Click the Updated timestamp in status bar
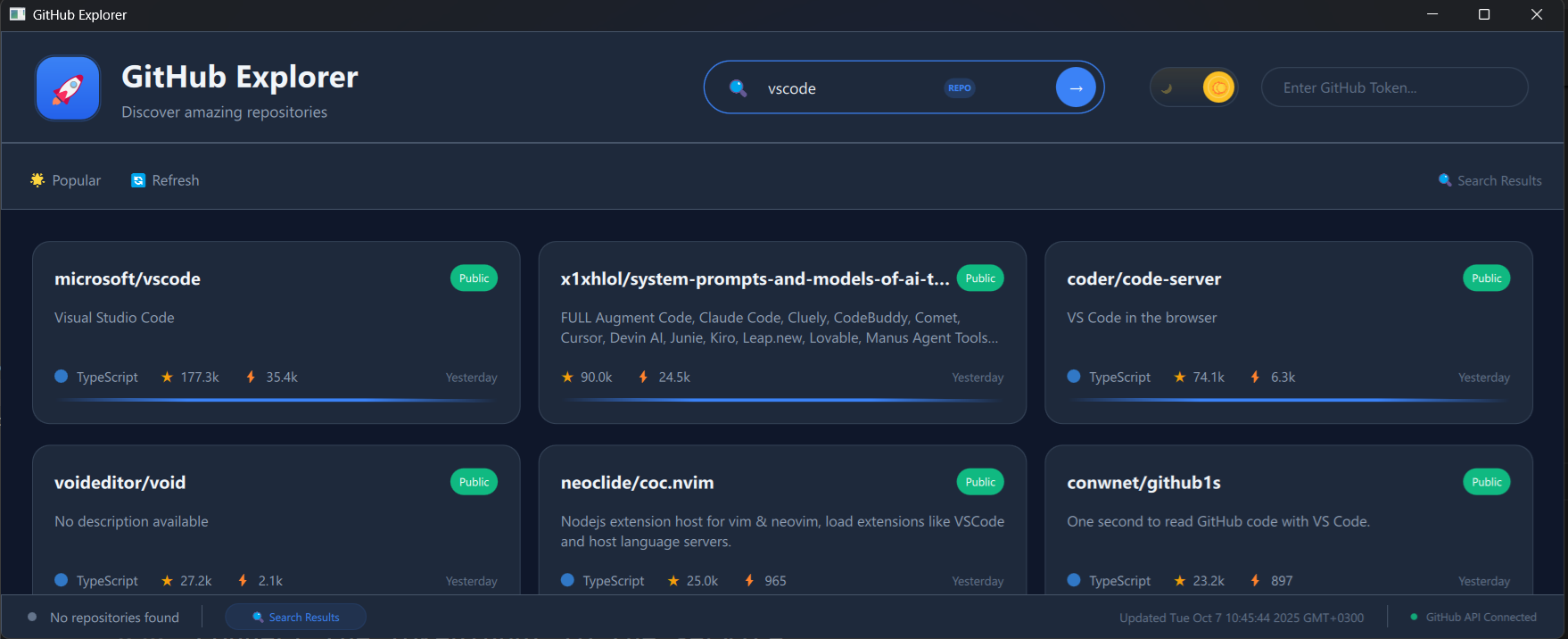This screenshot has height=639, width=1568. (x=1242, y=618)
